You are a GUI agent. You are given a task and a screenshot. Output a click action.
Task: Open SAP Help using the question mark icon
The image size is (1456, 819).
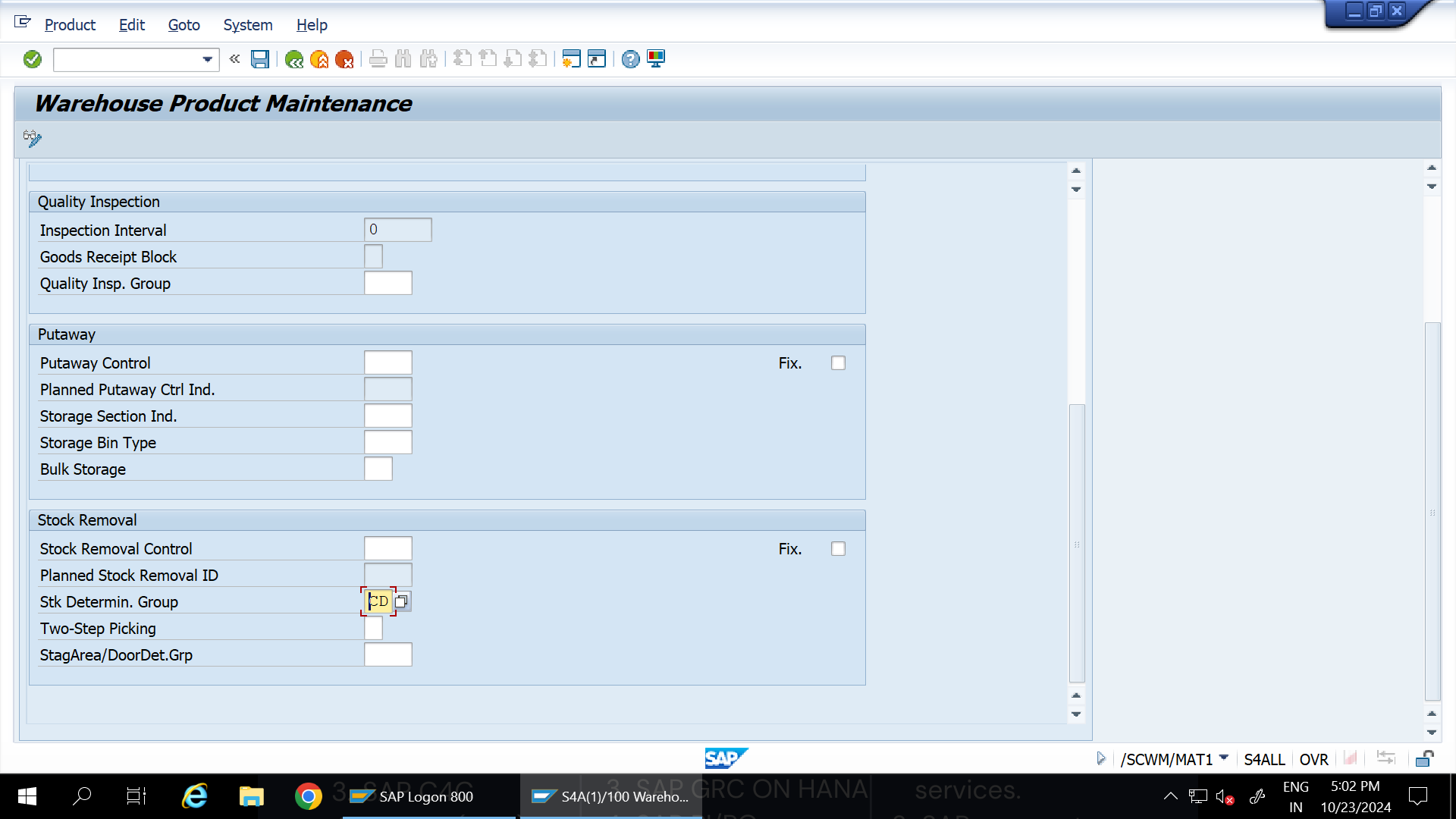(x=630, y=59)
